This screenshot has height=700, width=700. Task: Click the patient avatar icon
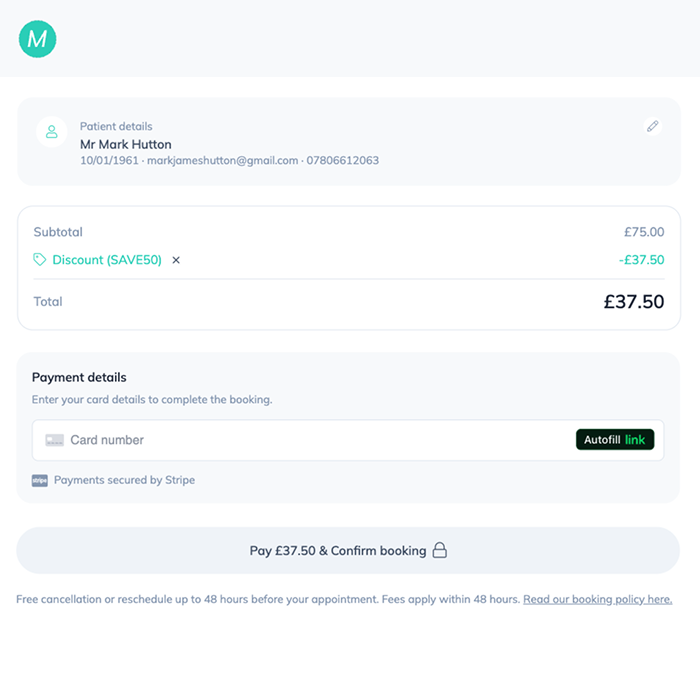point(52,132)
